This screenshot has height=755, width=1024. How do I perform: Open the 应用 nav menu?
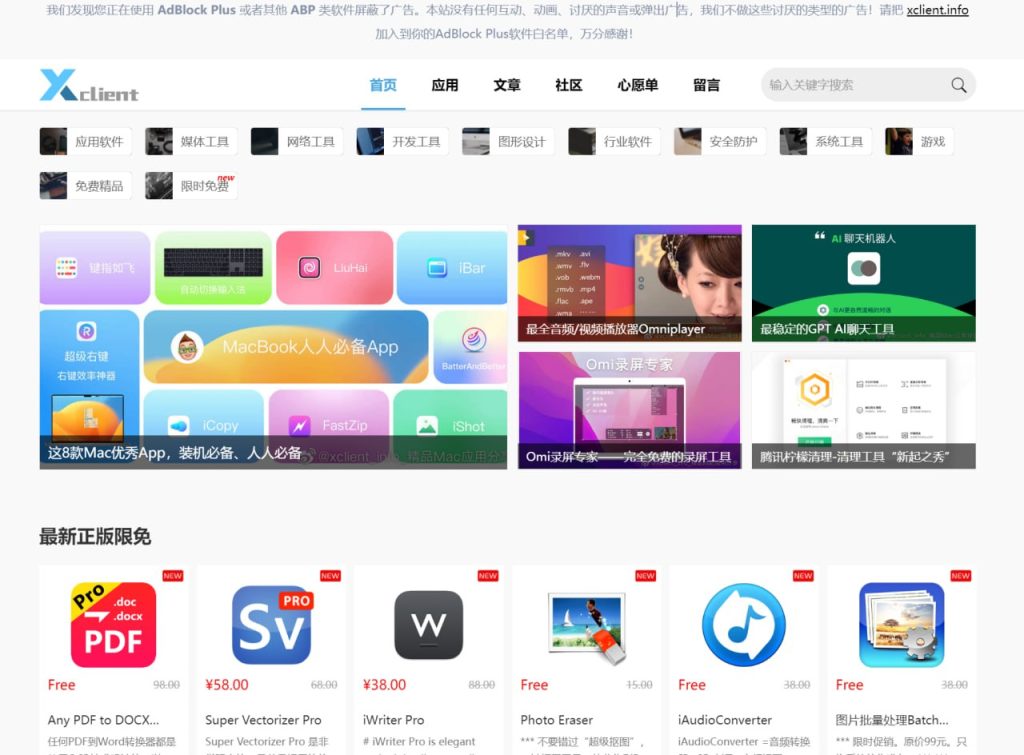[x=445, y=85]
